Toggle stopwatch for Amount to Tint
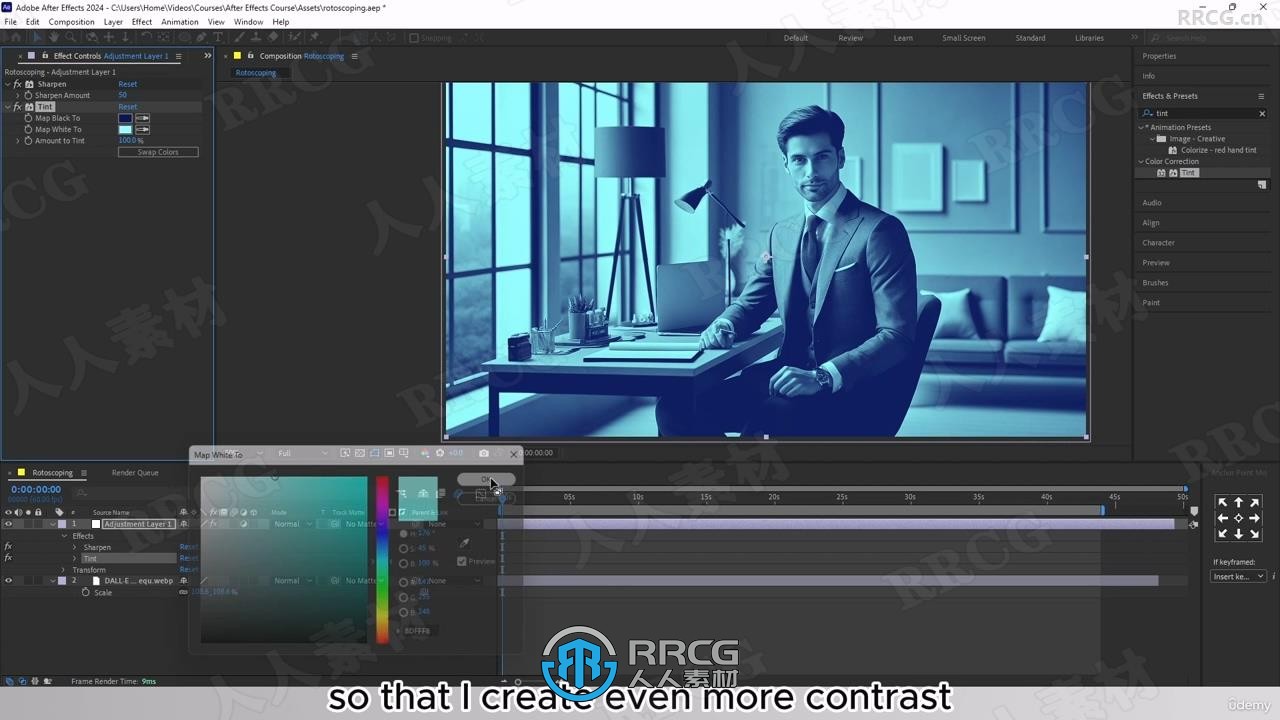This screenshot has height=720, width=1280. tap(28, 141)
